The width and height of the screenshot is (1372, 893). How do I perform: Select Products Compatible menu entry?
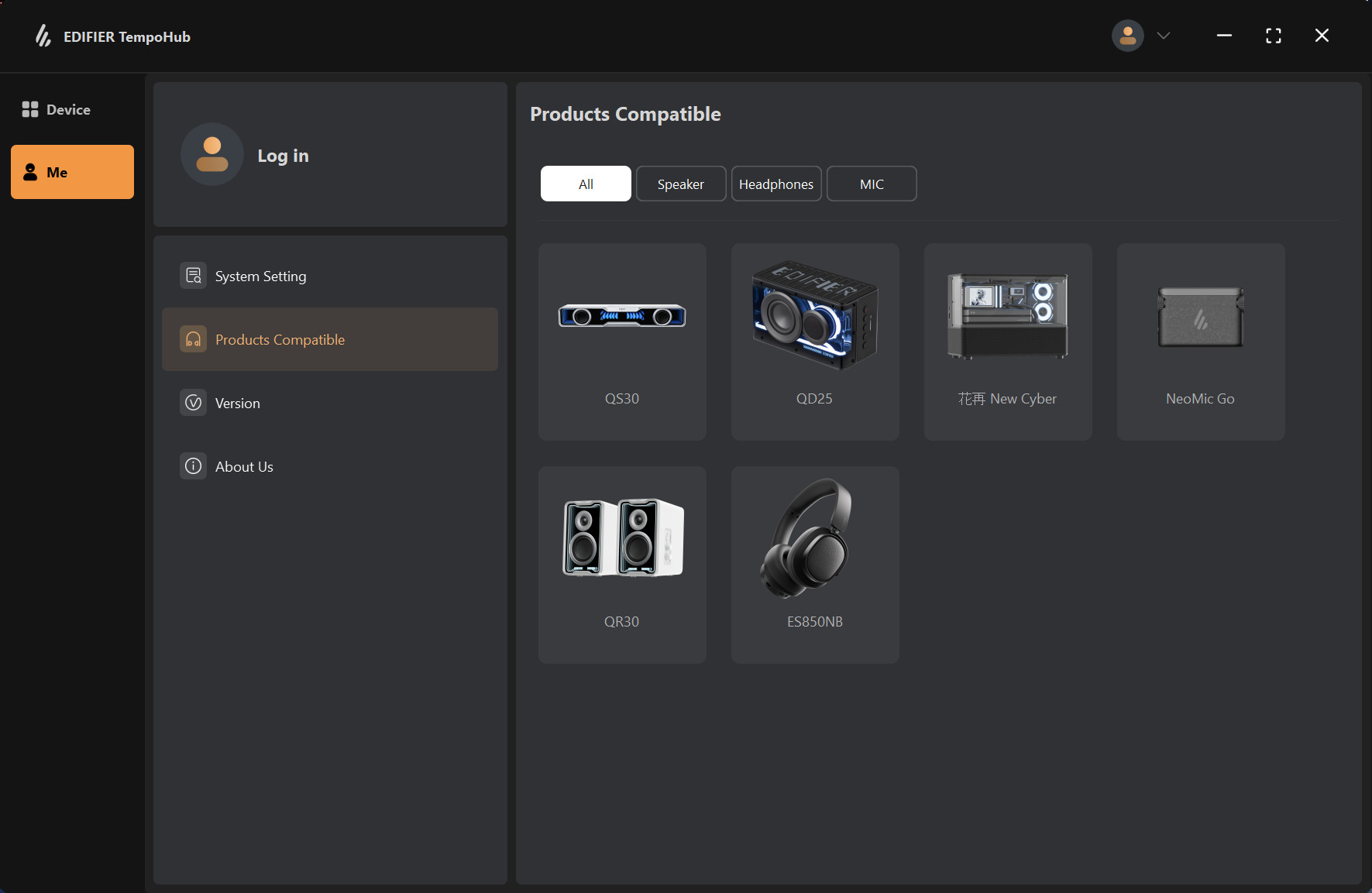click(x=330, y=339)
